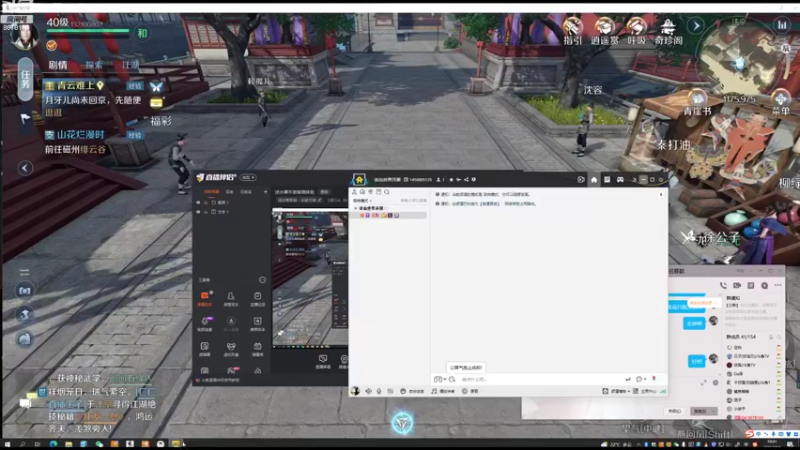Image resolution: width=800 pixels, height=450 pixels.
Task: Tap the glowing skill emblem at bottom center
Action: (x=402, y=423)
